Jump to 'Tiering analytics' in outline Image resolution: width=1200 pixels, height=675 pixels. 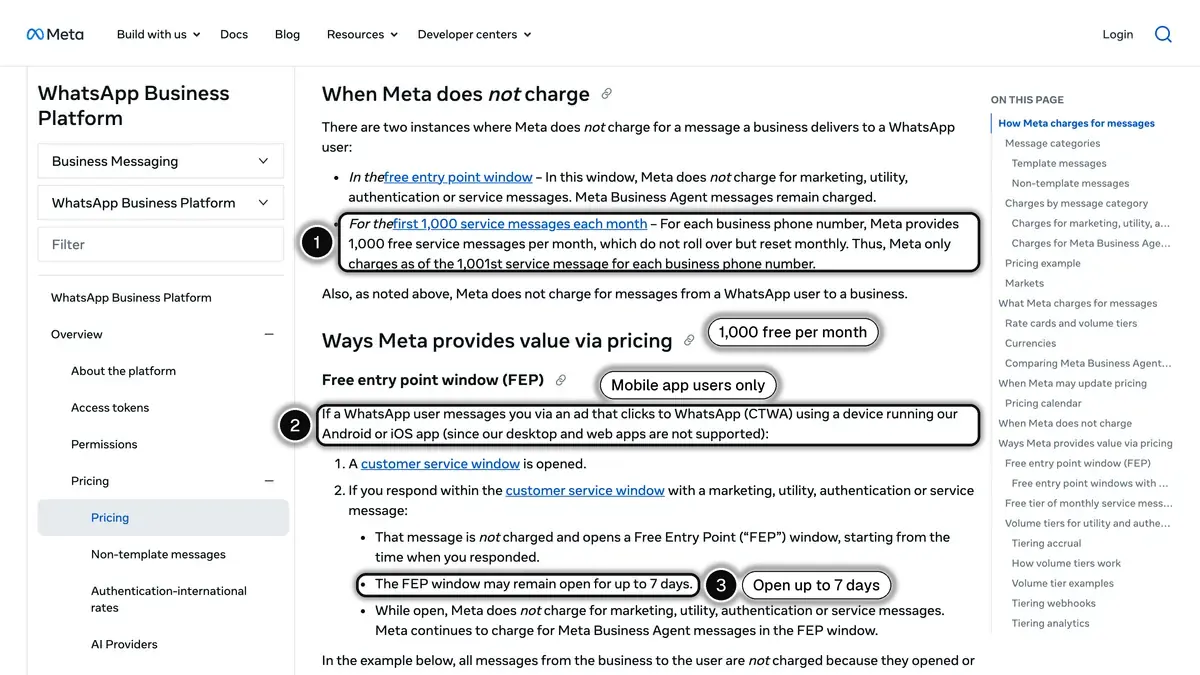click(x=1050, y=623)
